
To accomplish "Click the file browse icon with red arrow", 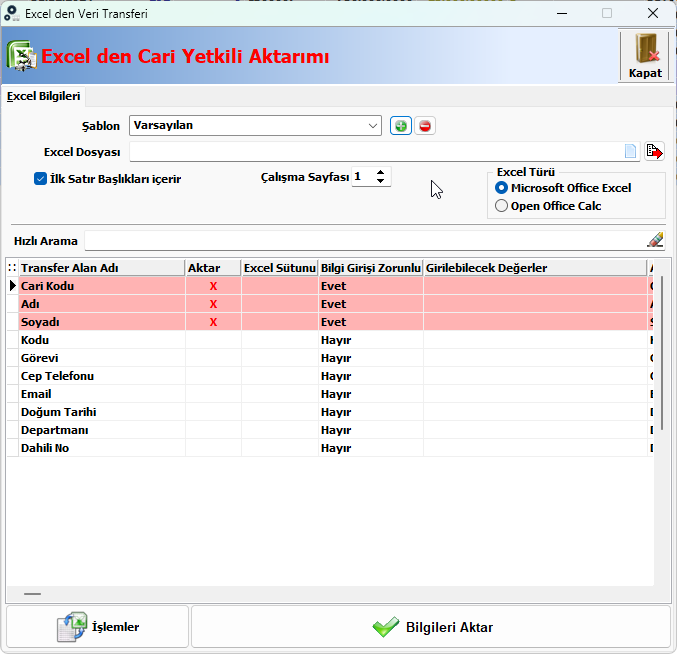I will coord(654,152).
